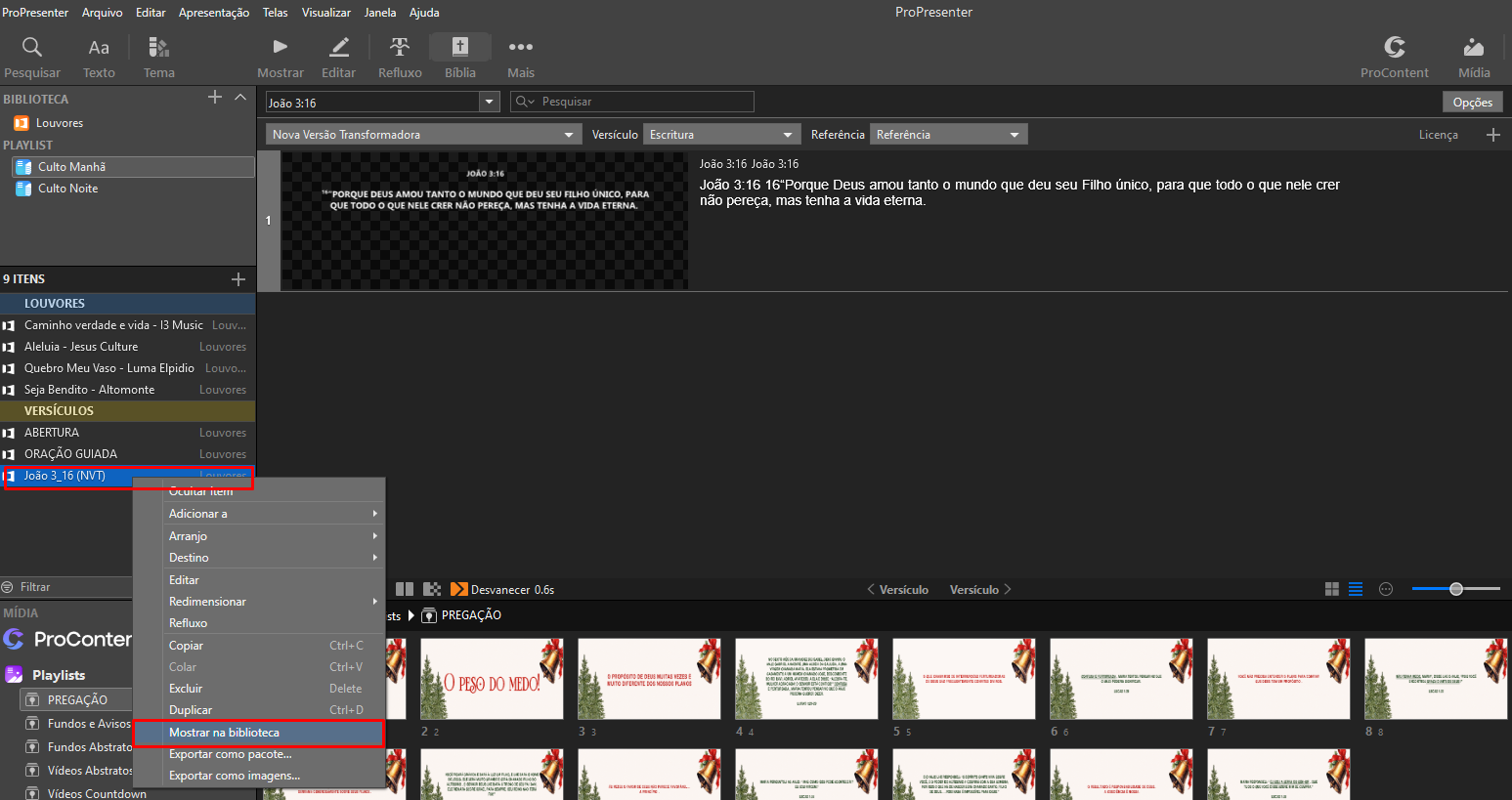Open the Nova Versão Transformadora dropdown

tap(424, 135)
